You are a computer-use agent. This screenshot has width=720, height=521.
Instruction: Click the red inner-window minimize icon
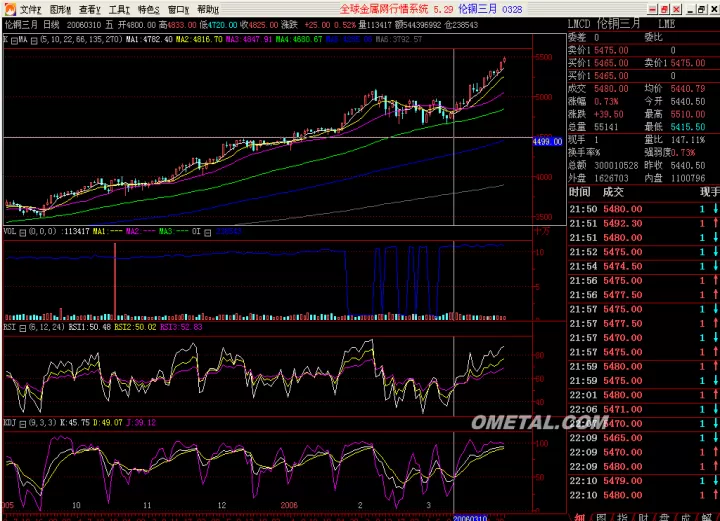point(653,9)
